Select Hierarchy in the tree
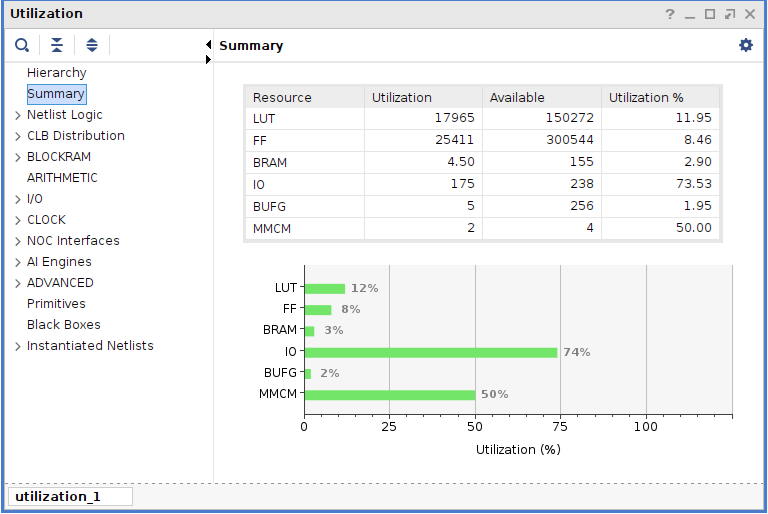768x514 pixels. pos(56,73)
